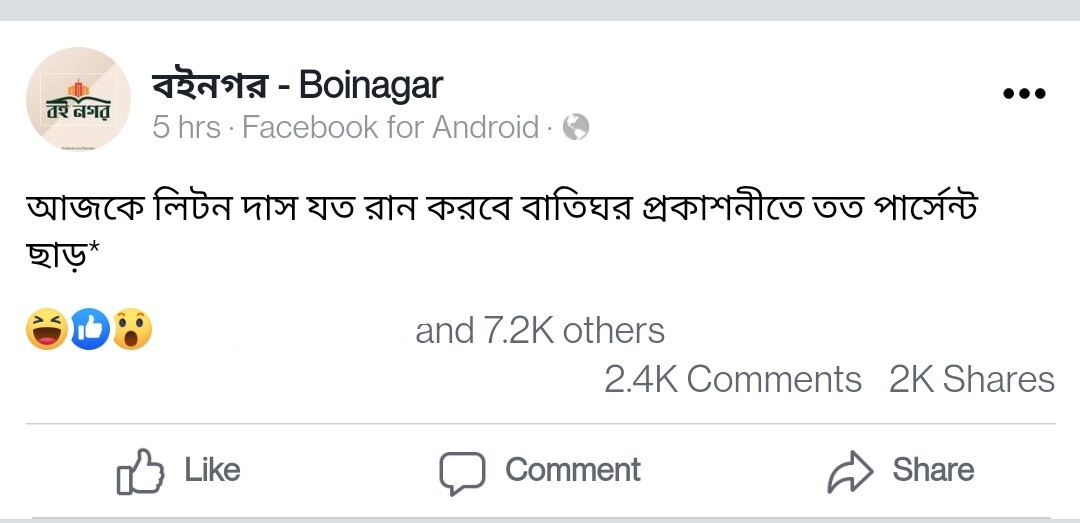Image resolution: width=1080 pixels, height=523 pixels.
Task: Click the curved arrow share icon
Action: click(850, 471)
